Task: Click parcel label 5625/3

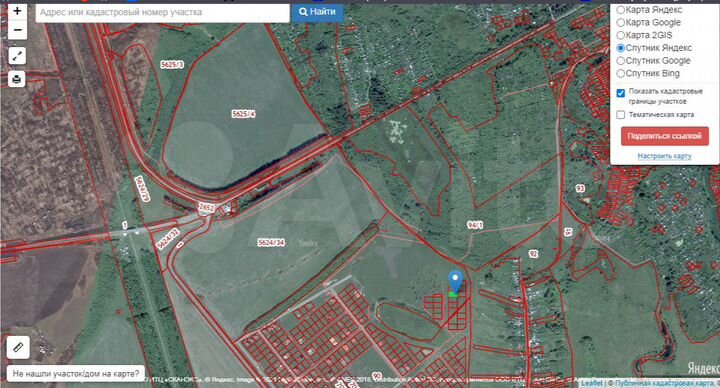Action: [172, 65]
